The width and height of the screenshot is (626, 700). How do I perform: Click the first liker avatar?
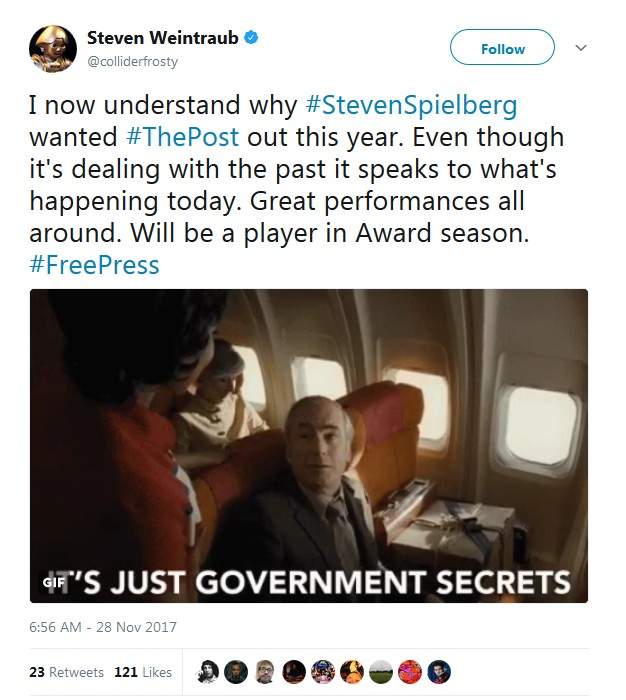click(x=208, y=672)
